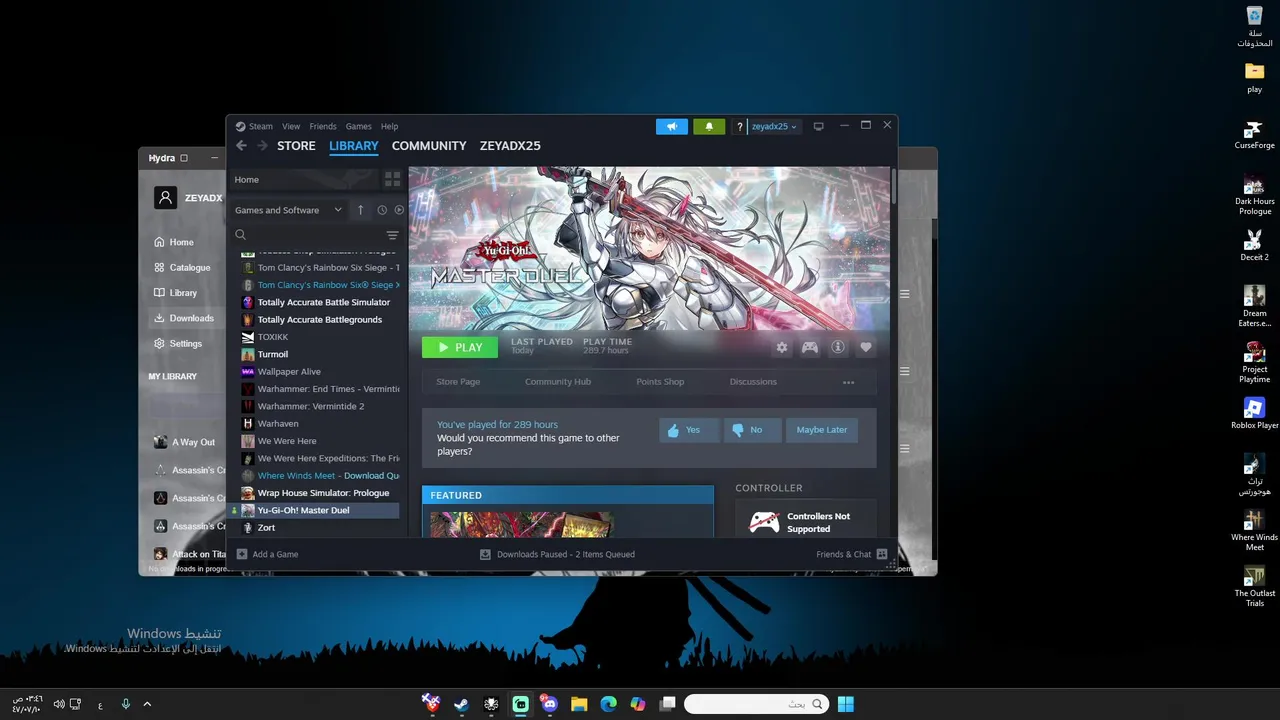The height and width of the screenshot is (720, 1280).
Task: Click the sort order up arrow
Action: 361,210
